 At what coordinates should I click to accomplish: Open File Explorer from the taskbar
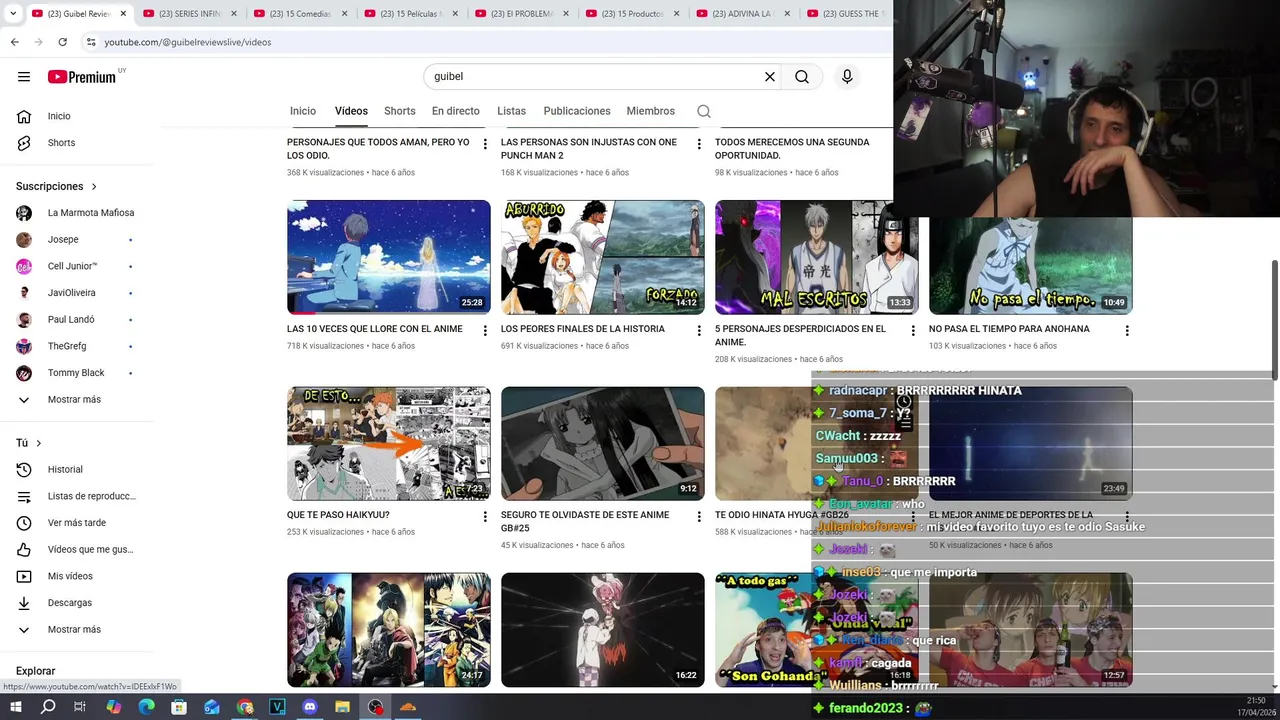pos(342,707)
